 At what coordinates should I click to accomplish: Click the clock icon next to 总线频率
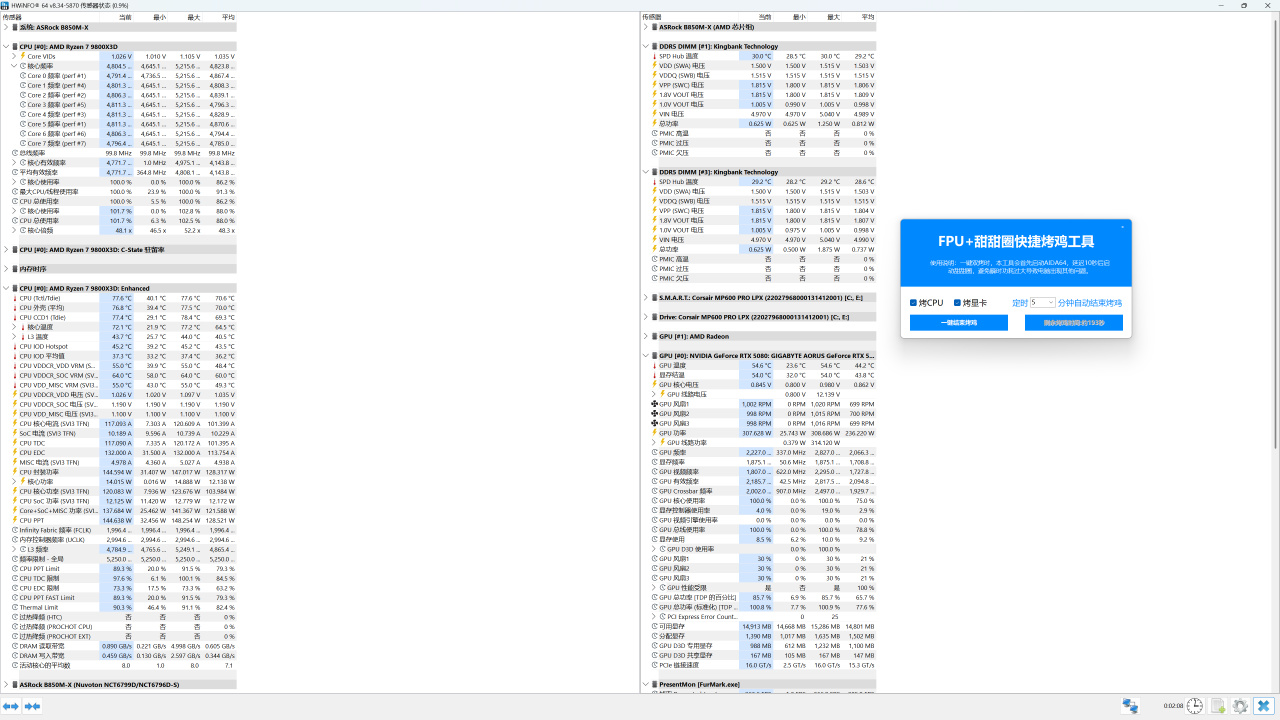click(x=15, y=153)
